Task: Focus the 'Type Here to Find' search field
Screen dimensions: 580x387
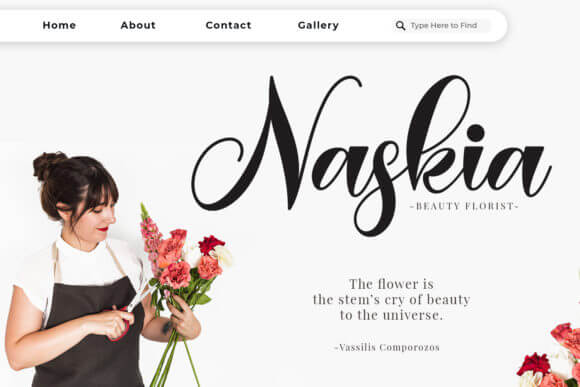Action: pyautogui.click(x=443, y=26)
